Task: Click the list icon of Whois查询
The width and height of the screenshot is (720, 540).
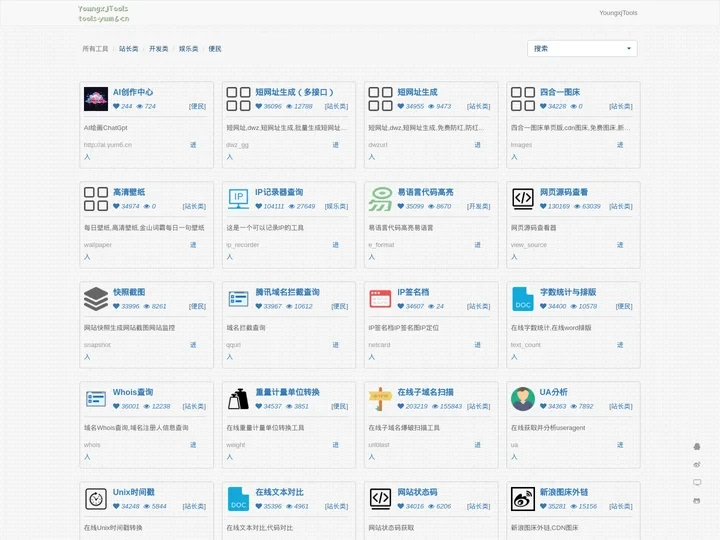Action: (x=96, y=399)
